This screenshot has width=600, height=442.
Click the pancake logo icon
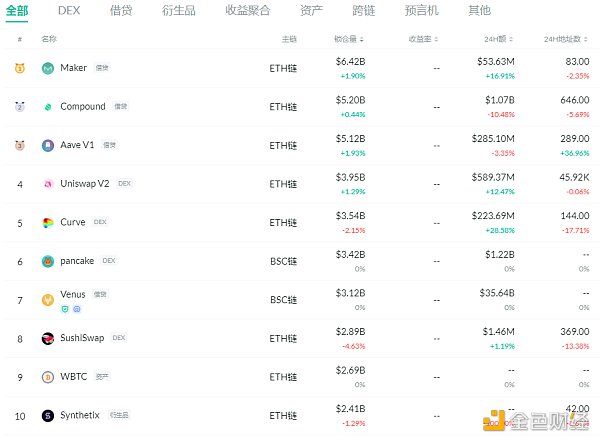[x=48, y=261]
